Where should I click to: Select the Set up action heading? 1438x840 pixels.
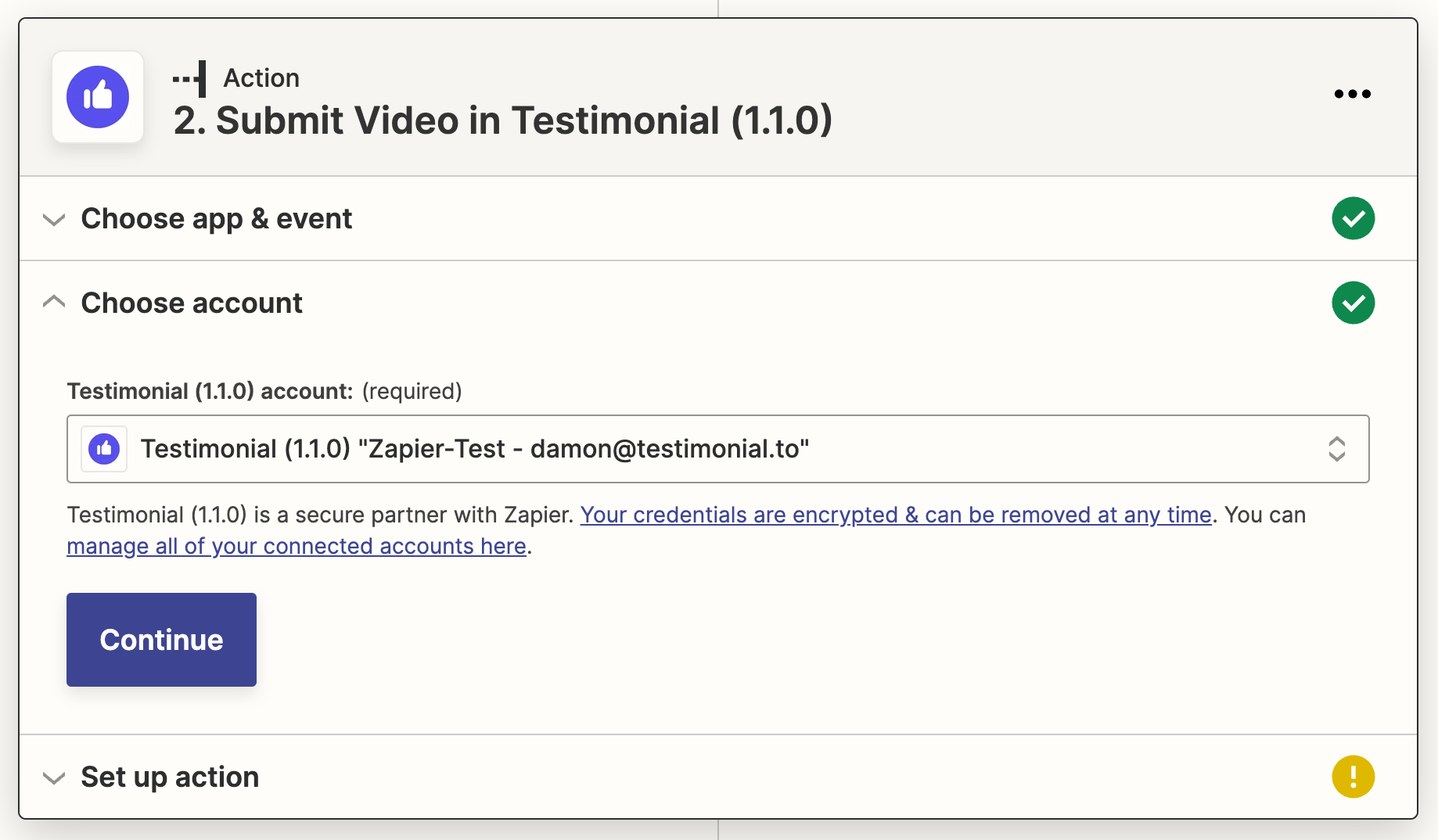170,777
